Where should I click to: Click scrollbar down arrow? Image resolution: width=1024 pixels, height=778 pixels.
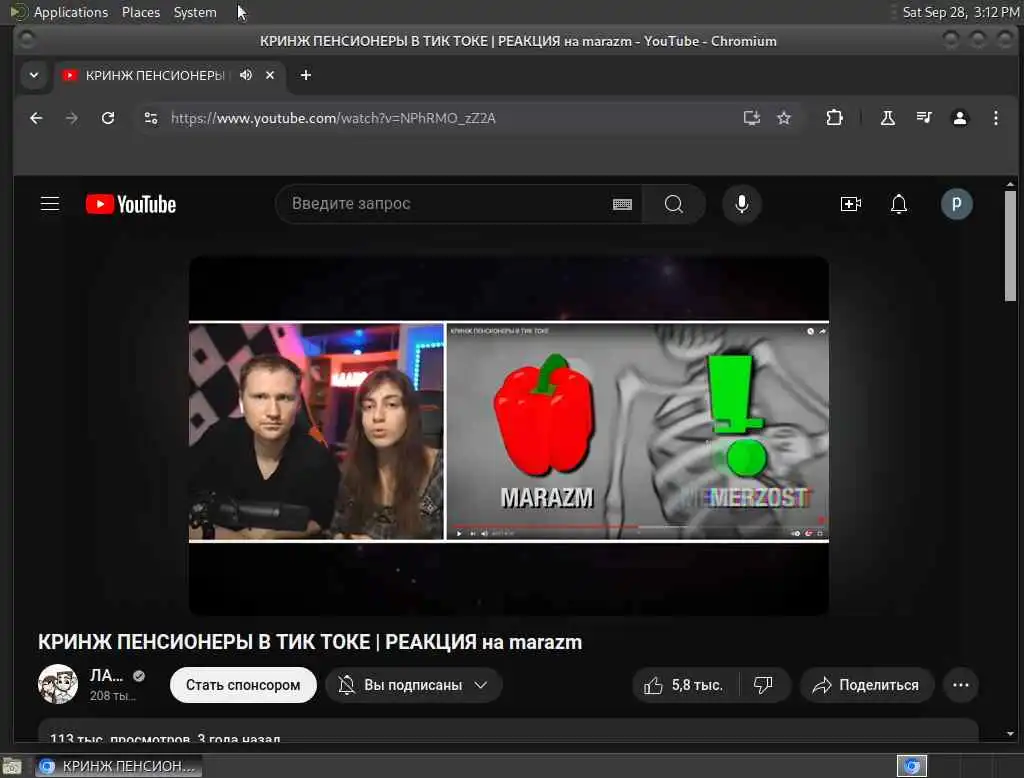pyautogui.click(x=1010, y=734)
